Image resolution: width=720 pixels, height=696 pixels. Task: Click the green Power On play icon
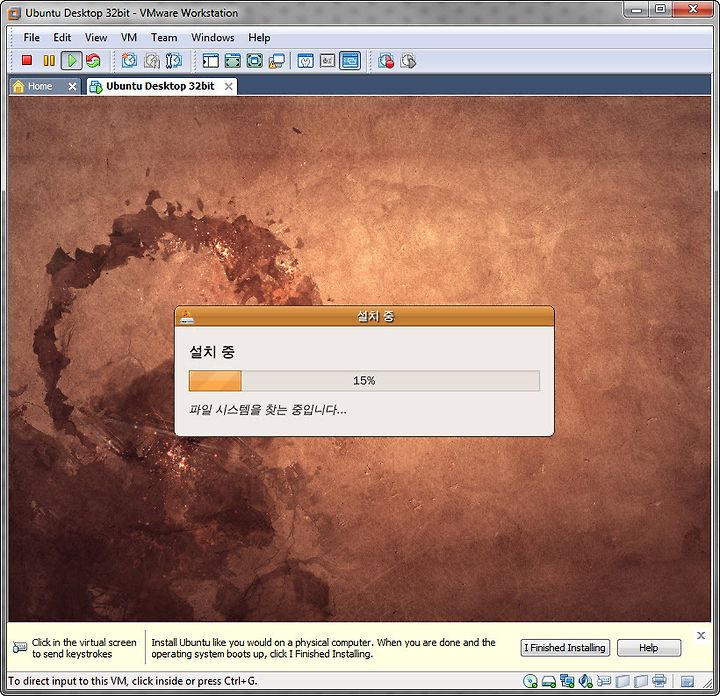(x=72, y=61)
